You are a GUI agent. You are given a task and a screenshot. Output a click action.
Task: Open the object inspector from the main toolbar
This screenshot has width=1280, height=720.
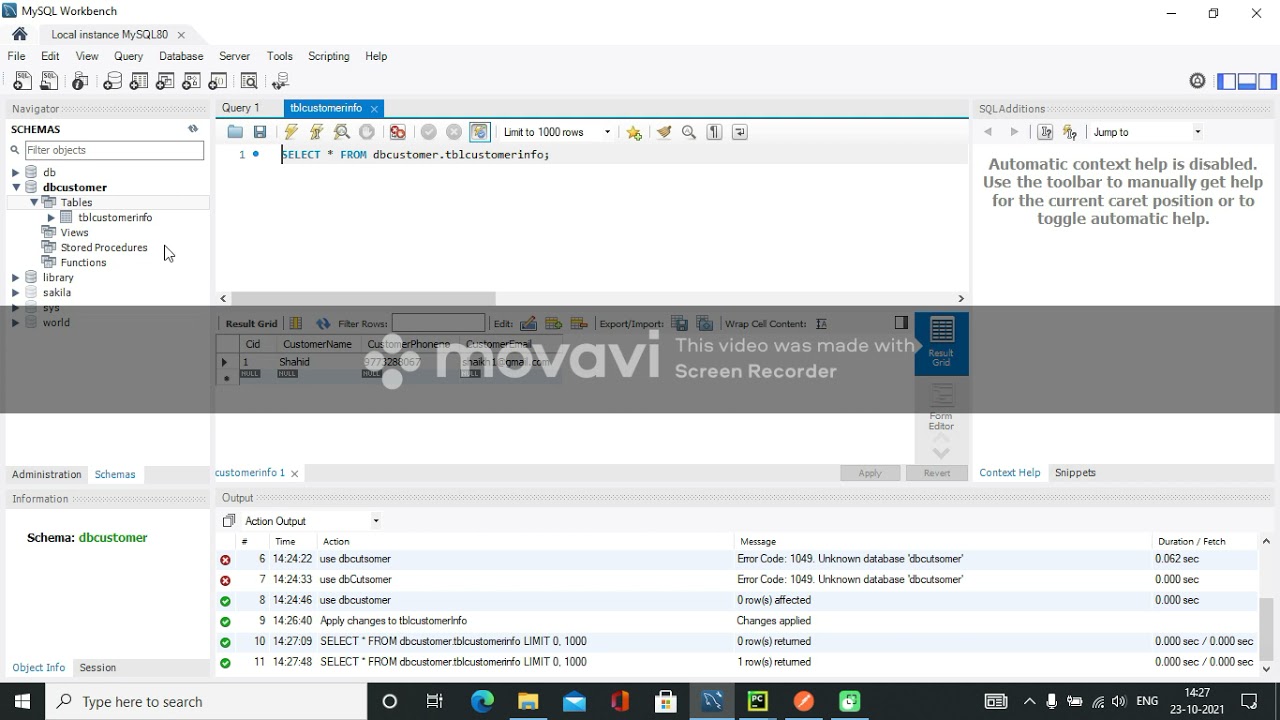click(80, 81)
